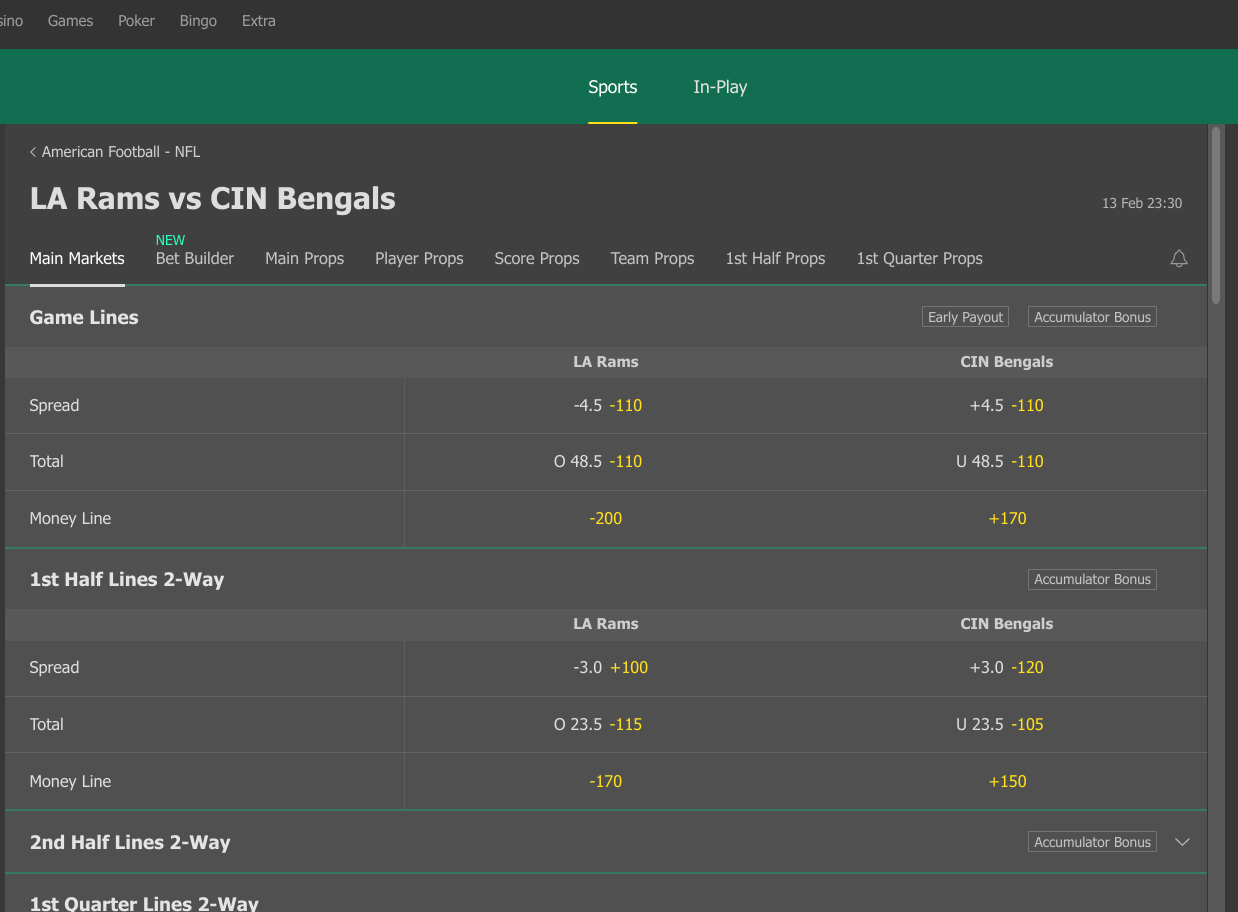Click Accumulator Bonus in 1st Half Lines

1092,579
